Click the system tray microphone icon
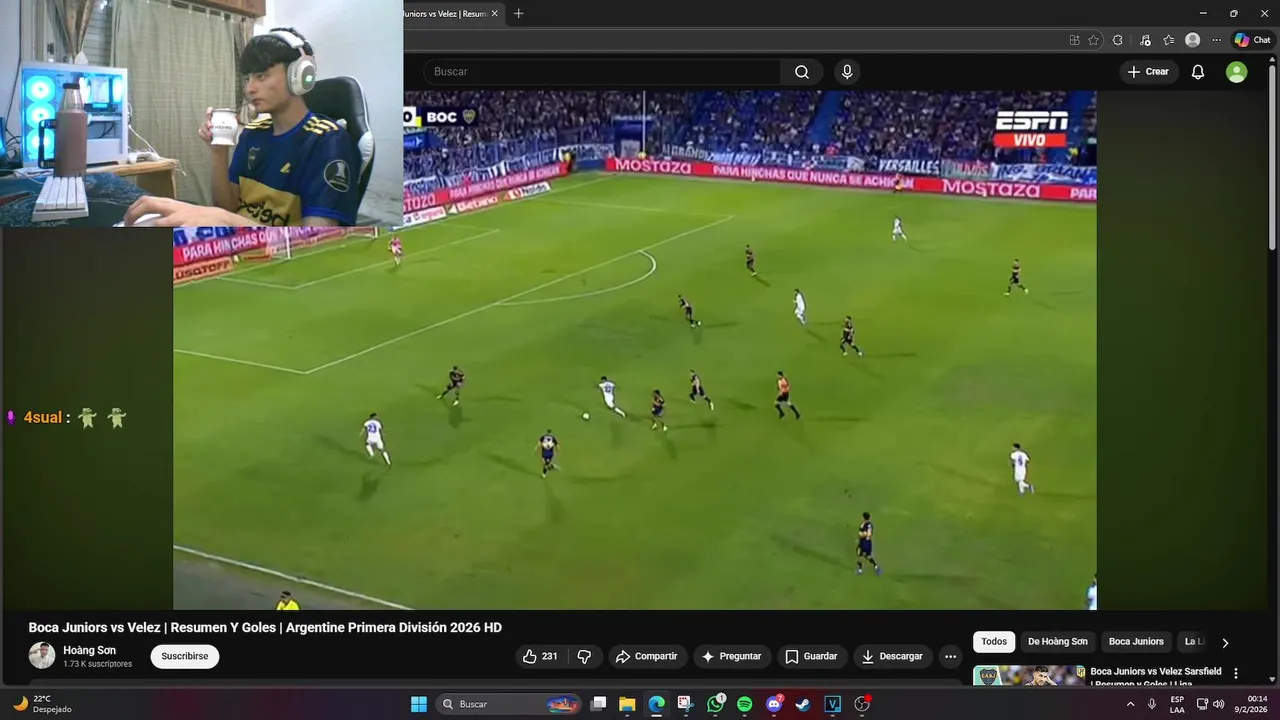The height and width of the screenshot is (720, 1280). [x=1152, y=704]
